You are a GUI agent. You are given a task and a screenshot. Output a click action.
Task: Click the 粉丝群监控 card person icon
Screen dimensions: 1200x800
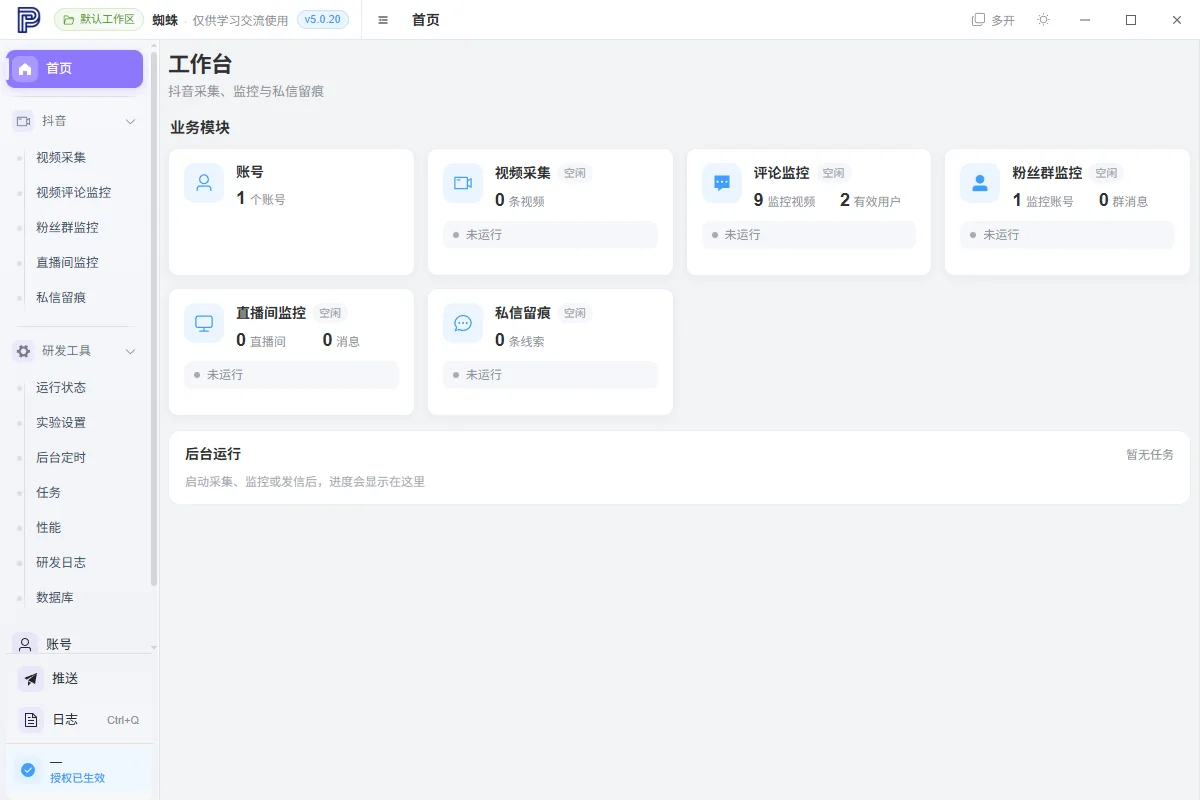980,183
